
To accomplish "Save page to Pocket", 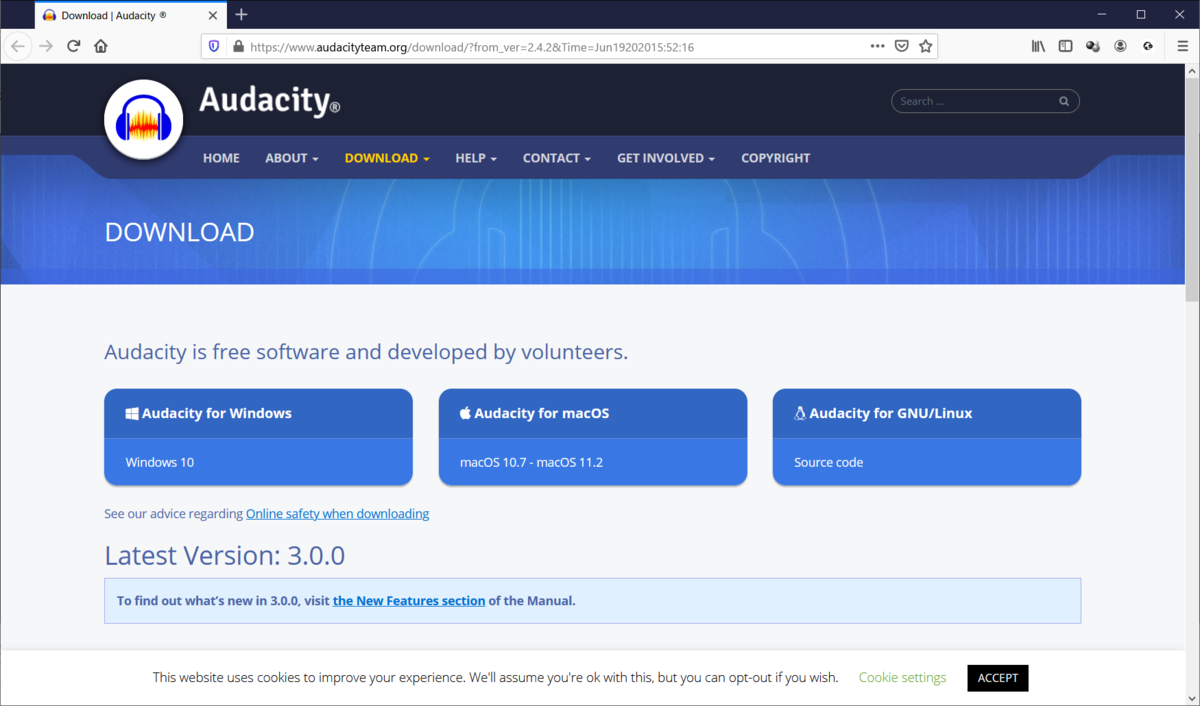I will pyautogui.click(x=901, y=46).
